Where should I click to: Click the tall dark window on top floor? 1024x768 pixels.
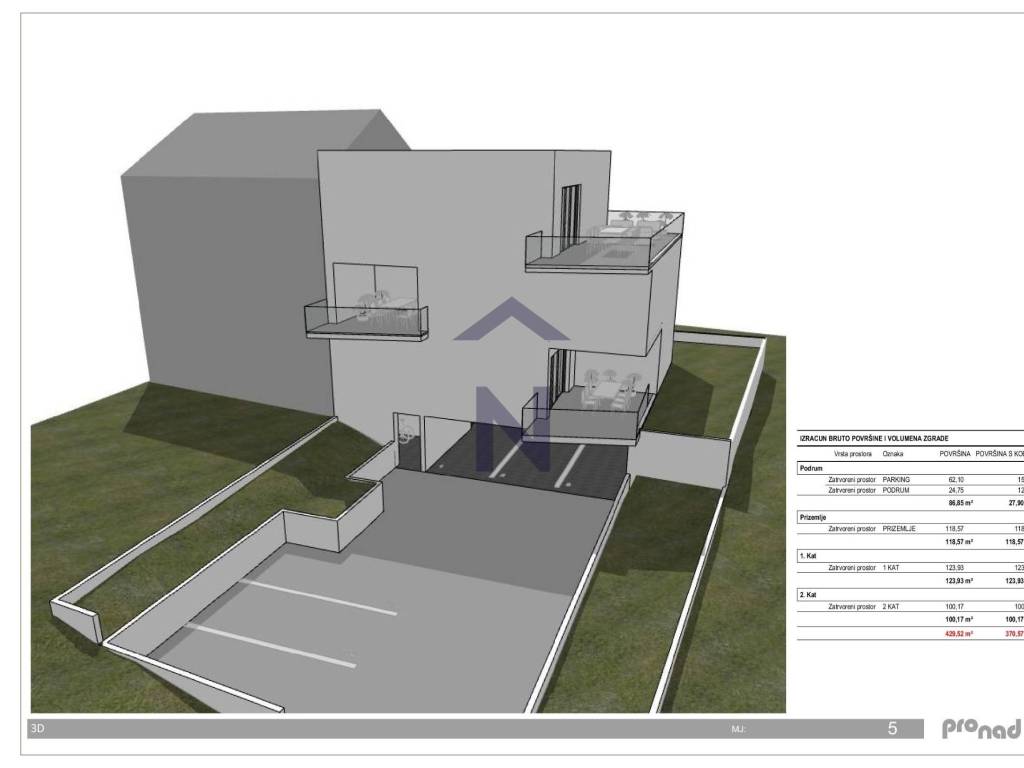569,215
